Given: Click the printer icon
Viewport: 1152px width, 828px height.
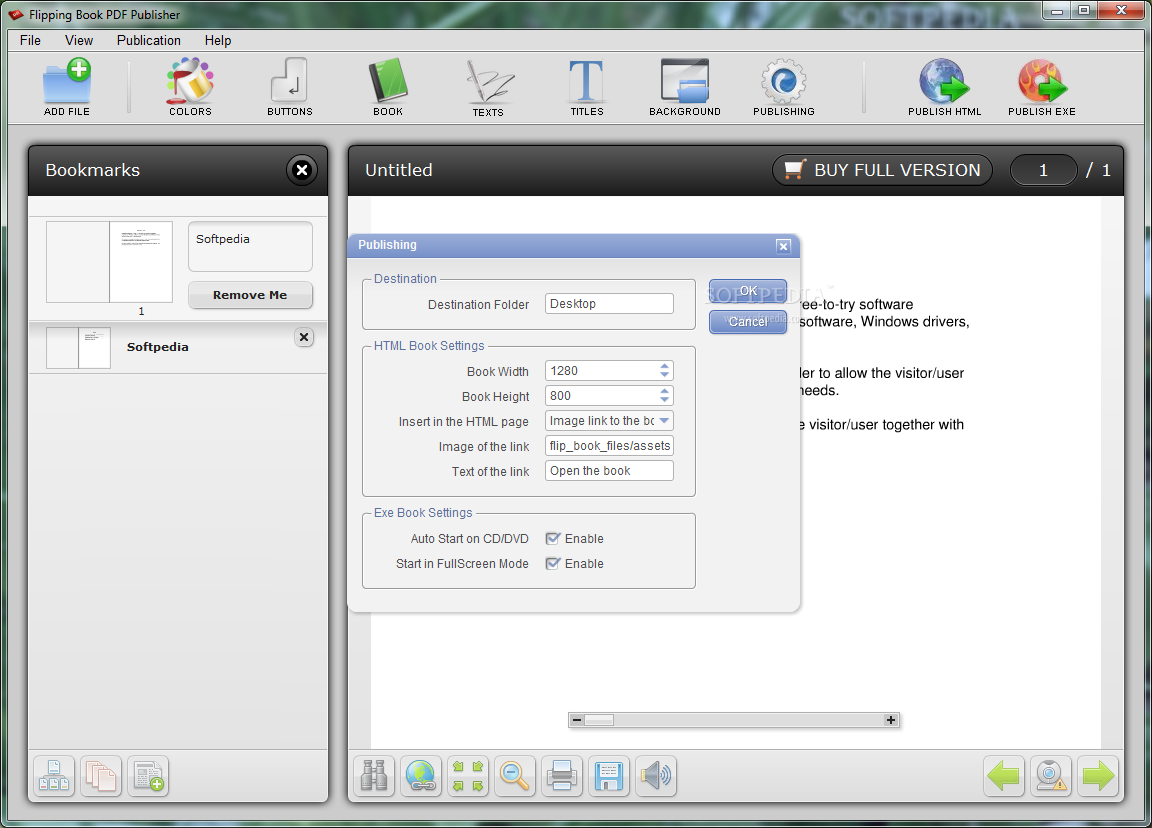Looking at the screenshot, I should point(562,776).
